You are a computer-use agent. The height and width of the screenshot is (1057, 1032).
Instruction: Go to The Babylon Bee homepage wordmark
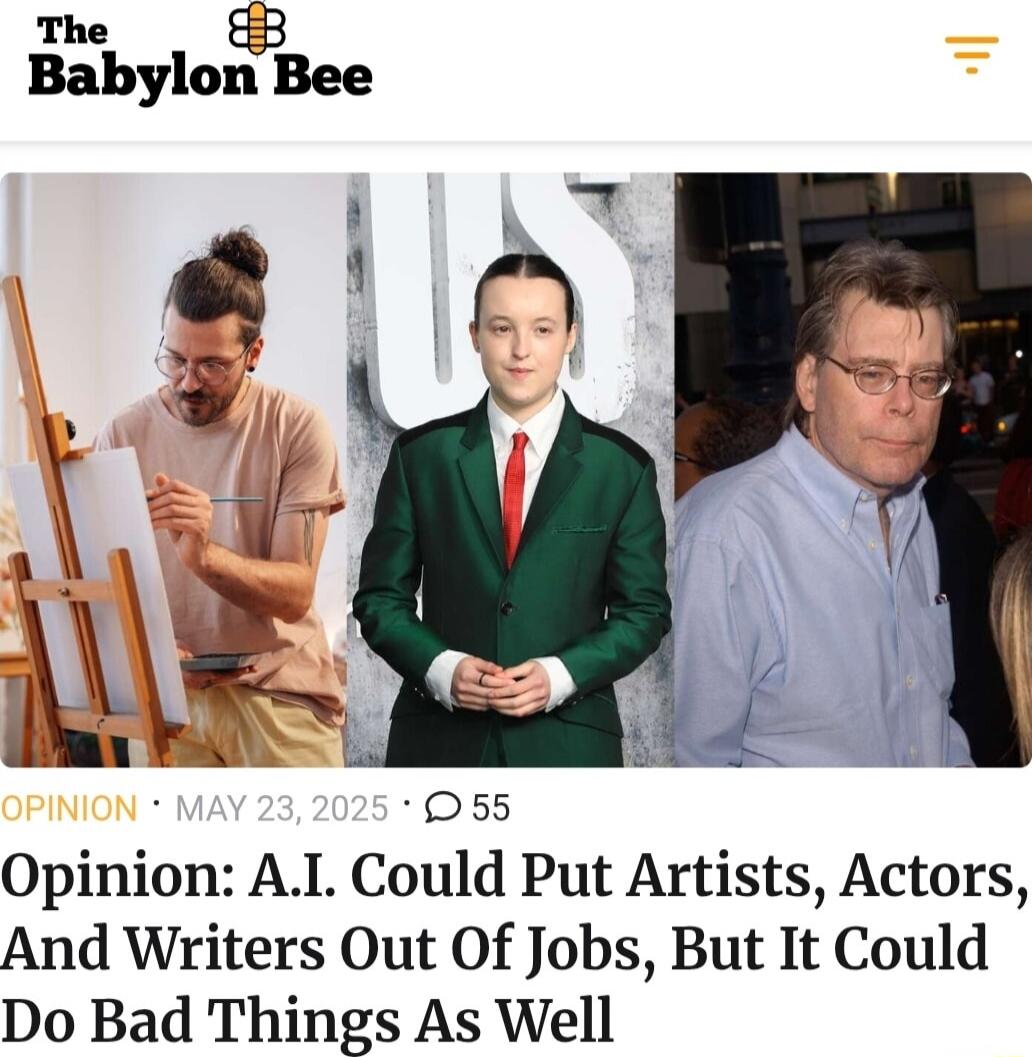tap(200, 57)
